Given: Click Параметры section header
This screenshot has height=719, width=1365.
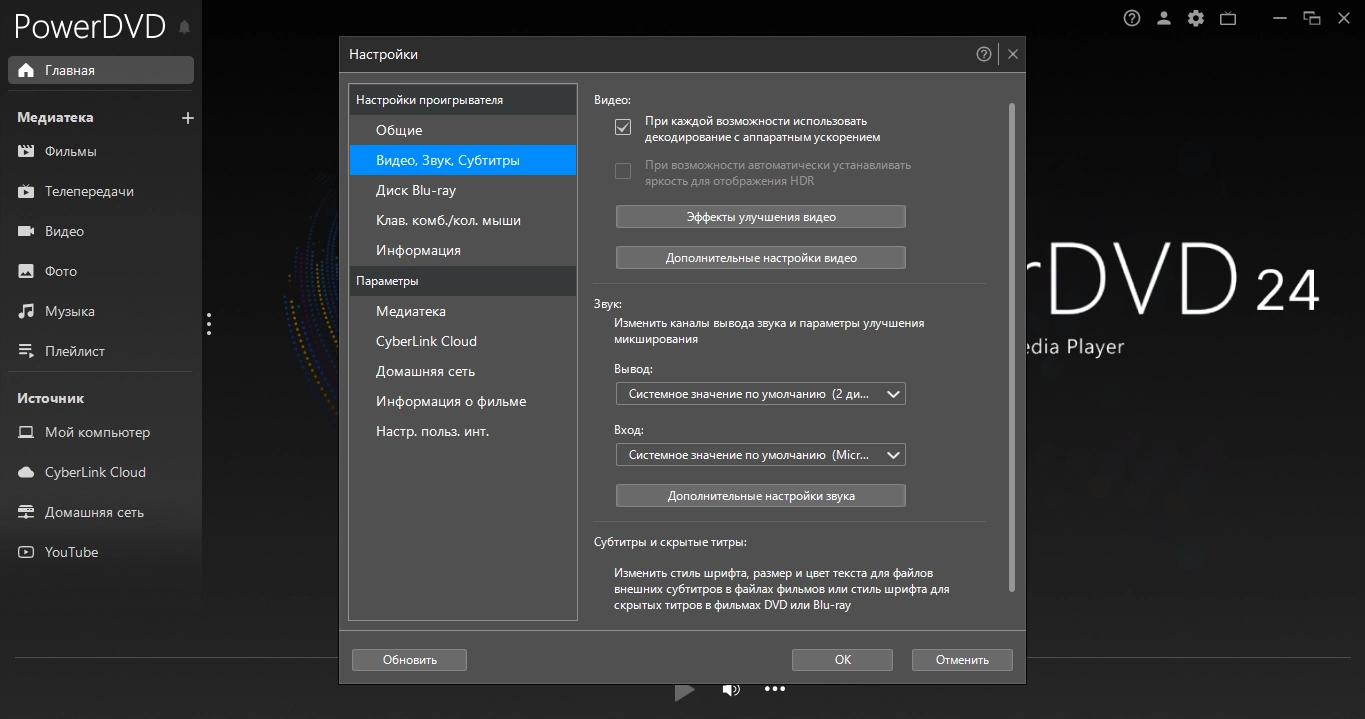Looking at the screenshot, I should 463,281.
